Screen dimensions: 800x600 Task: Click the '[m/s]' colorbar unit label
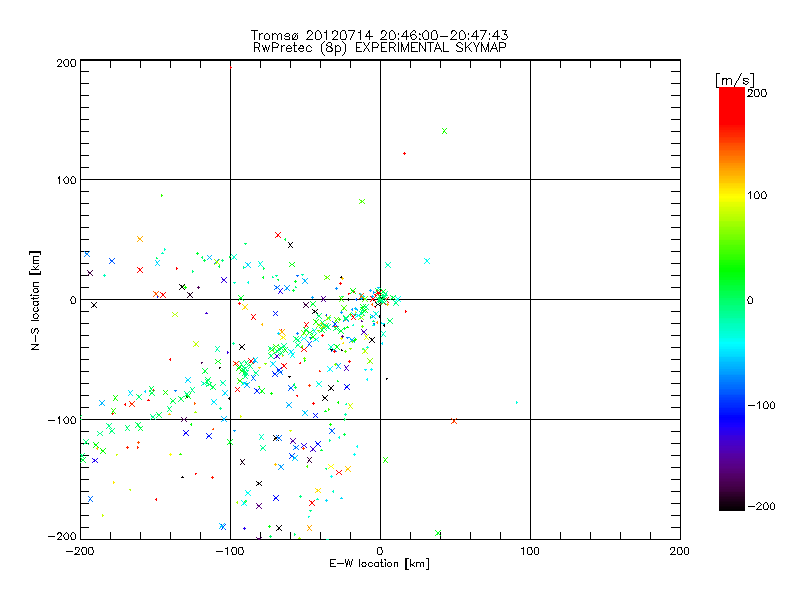point(735,80)
